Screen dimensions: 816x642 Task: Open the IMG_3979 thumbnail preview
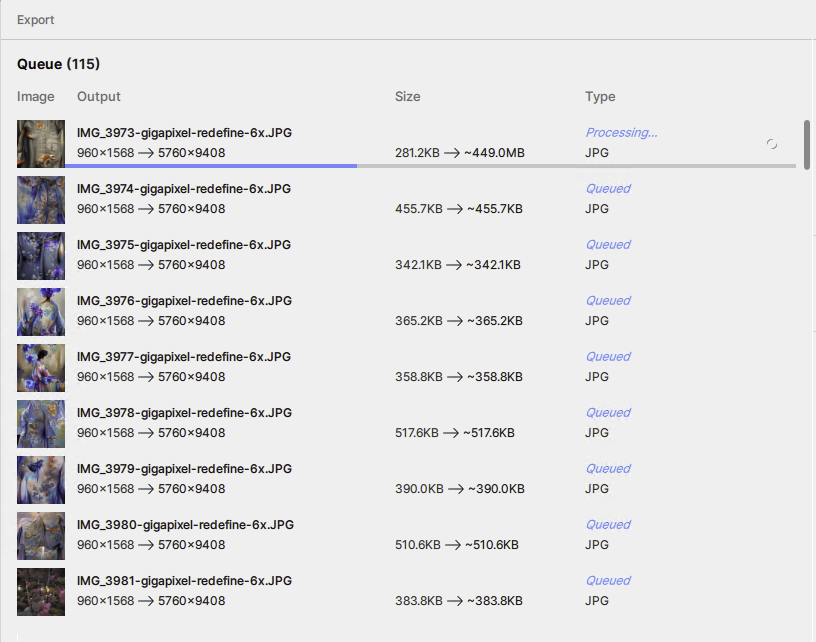pyautogui.click(x=41, y=480)
